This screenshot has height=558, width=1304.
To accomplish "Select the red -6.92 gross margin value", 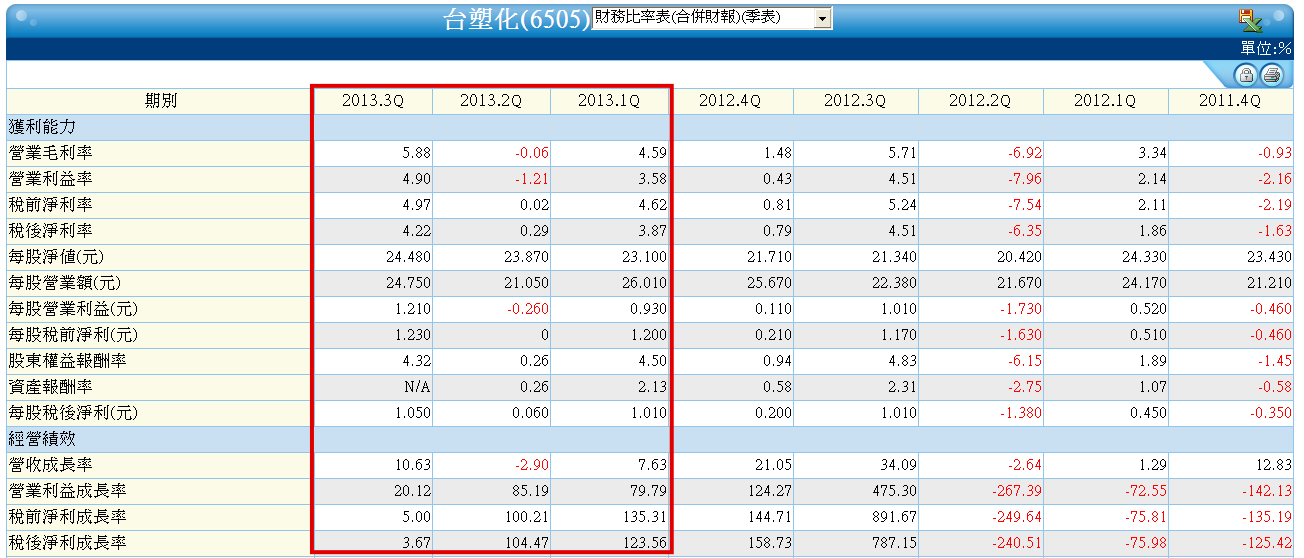I will 1025,153.
